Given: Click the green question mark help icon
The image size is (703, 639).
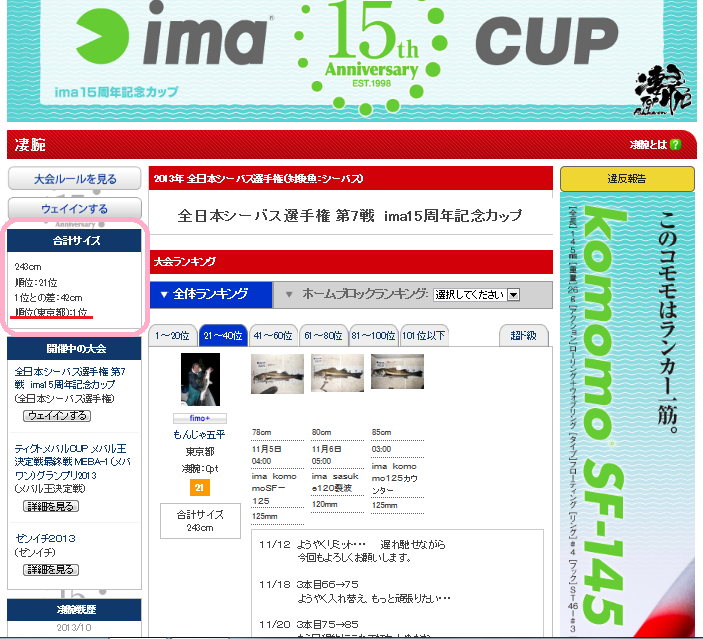Looking at the screenshot, I should point(675,144).
